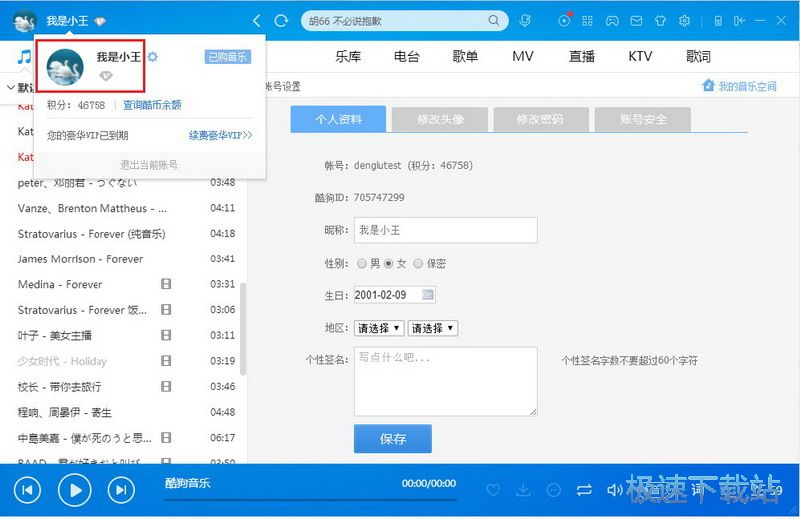This screenshot has width=800, height=519.
Task: Open the second 请选择 region dropdown
Action: pyautogui.click(x=433, y=328)
